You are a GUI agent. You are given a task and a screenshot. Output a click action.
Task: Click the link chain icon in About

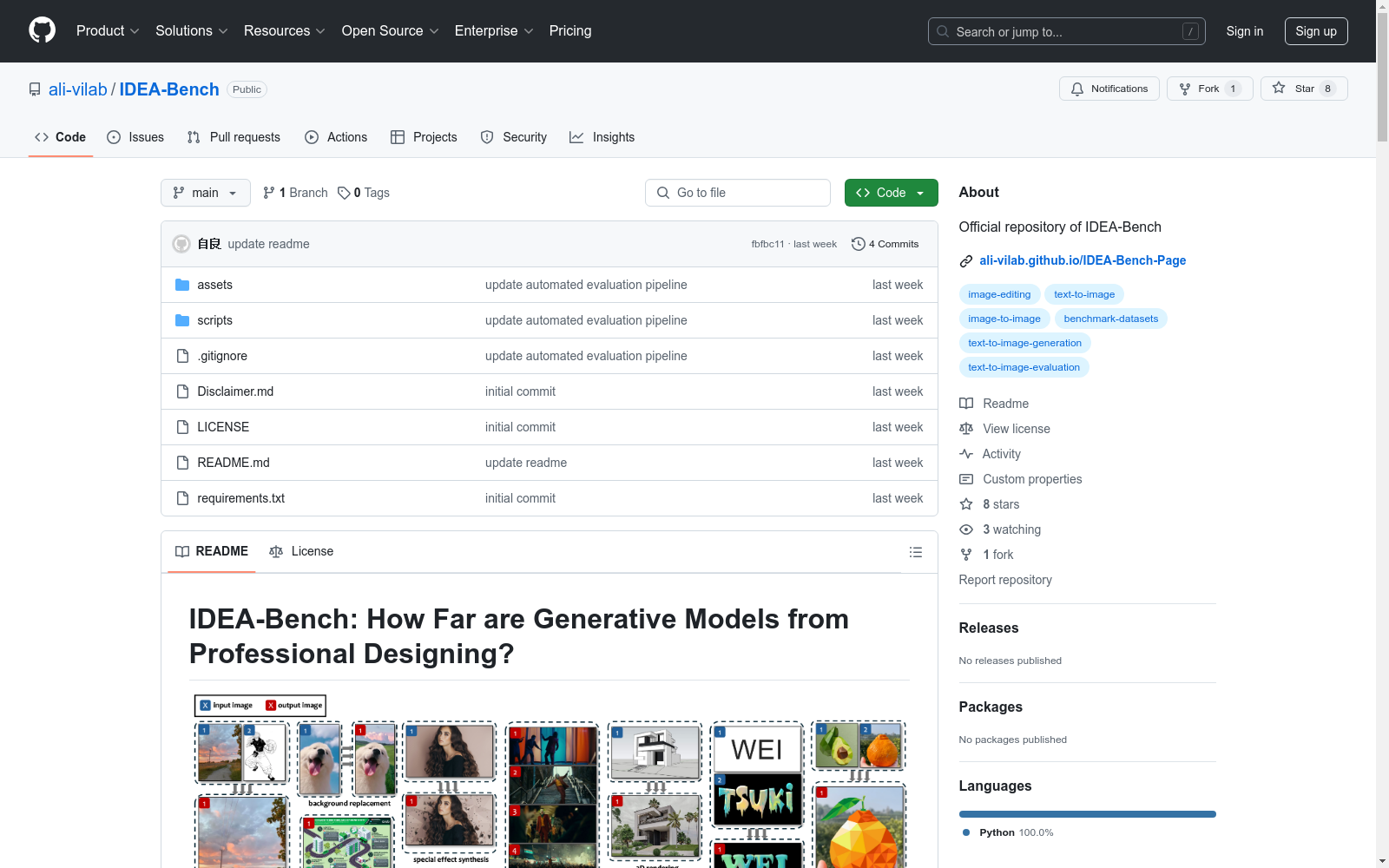click(966, 261)
